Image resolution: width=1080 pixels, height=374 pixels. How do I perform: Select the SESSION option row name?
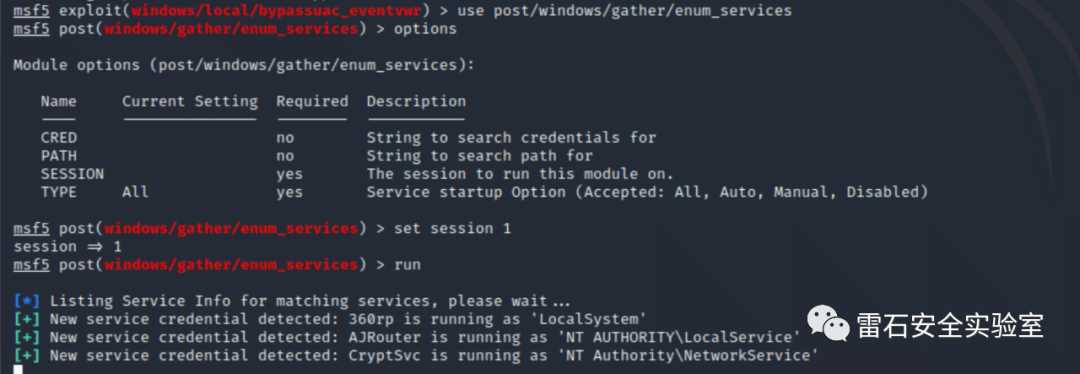pyautogui.click(x=72, y=174)
